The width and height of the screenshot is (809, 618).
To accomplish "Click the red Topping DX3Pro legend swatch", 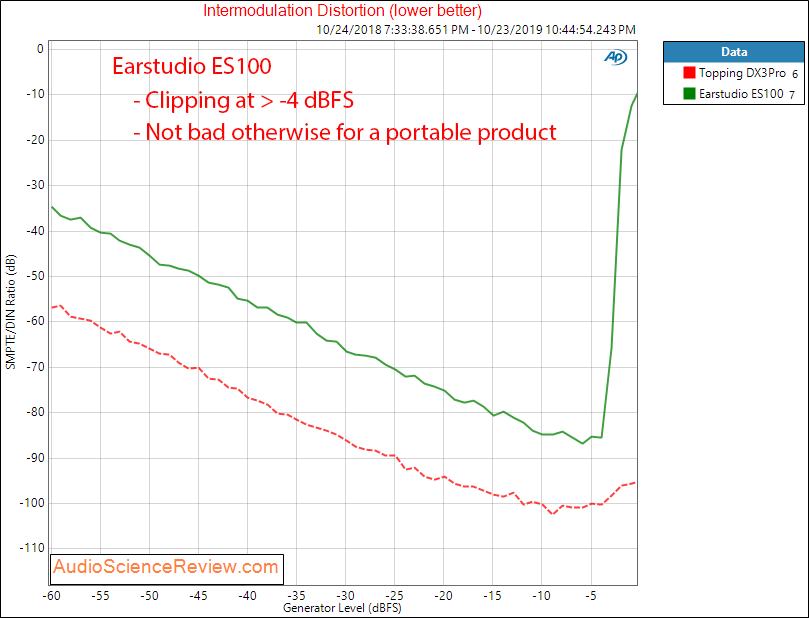I will pos(689,73).
